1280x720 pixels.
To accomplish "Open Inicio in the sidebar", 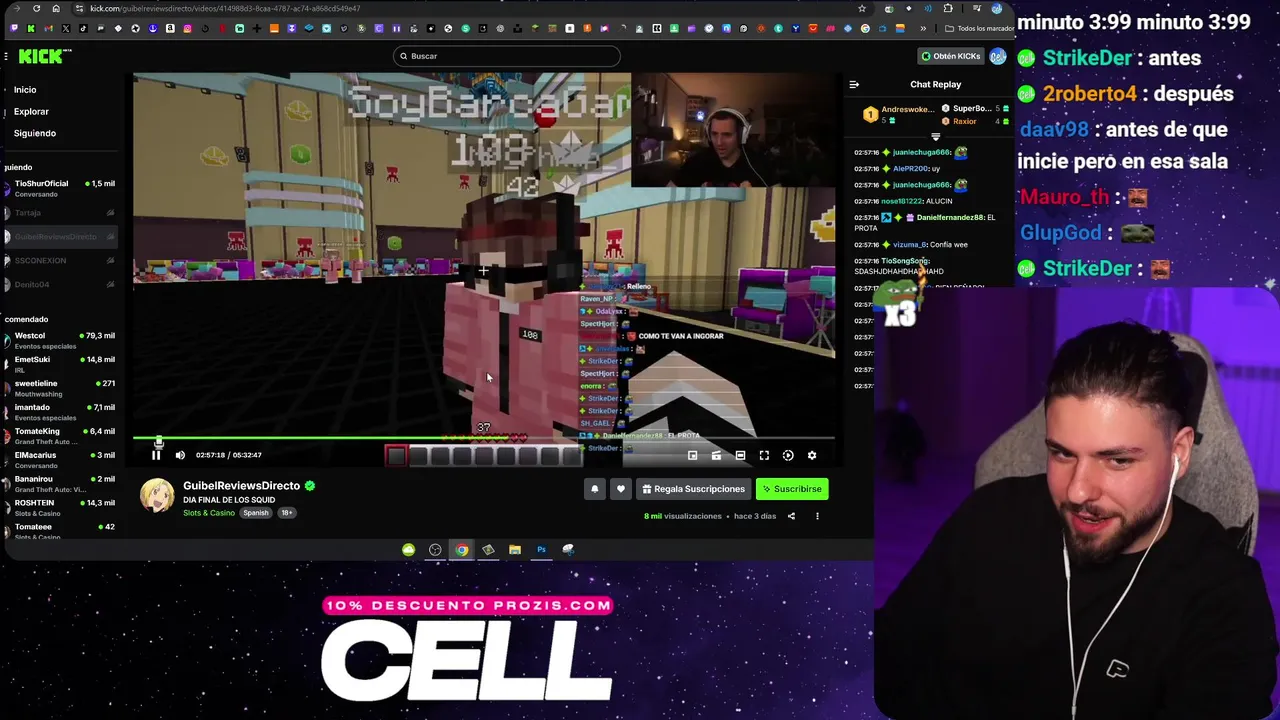I will click(x=25, y=90).
